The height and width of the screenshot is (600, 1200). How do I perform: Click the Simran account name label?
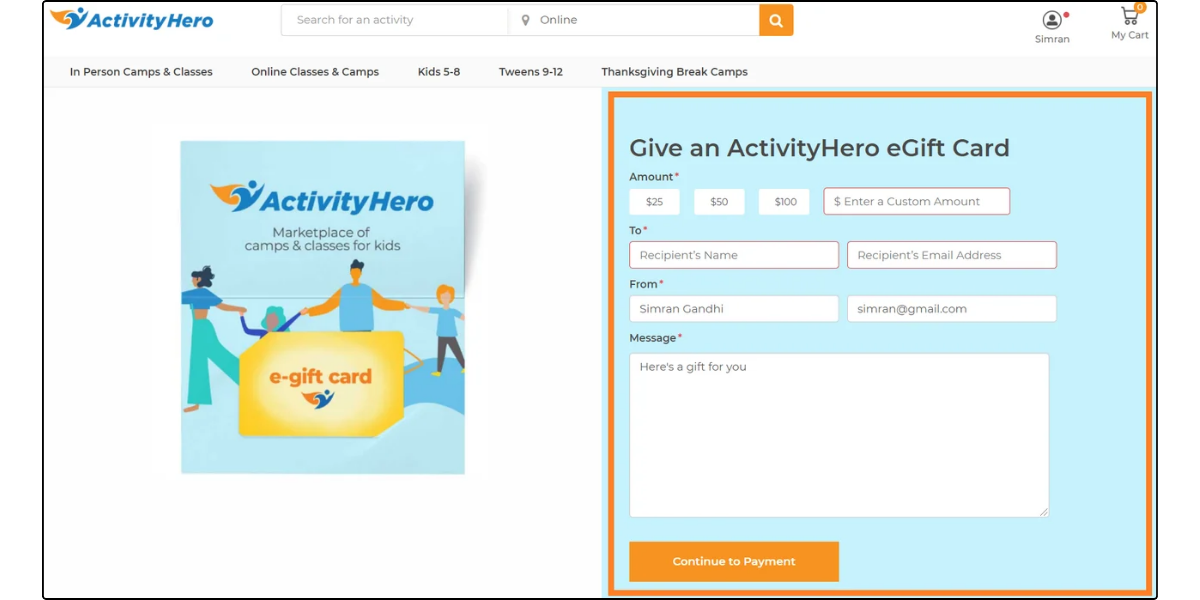[x=1052, y=39]
